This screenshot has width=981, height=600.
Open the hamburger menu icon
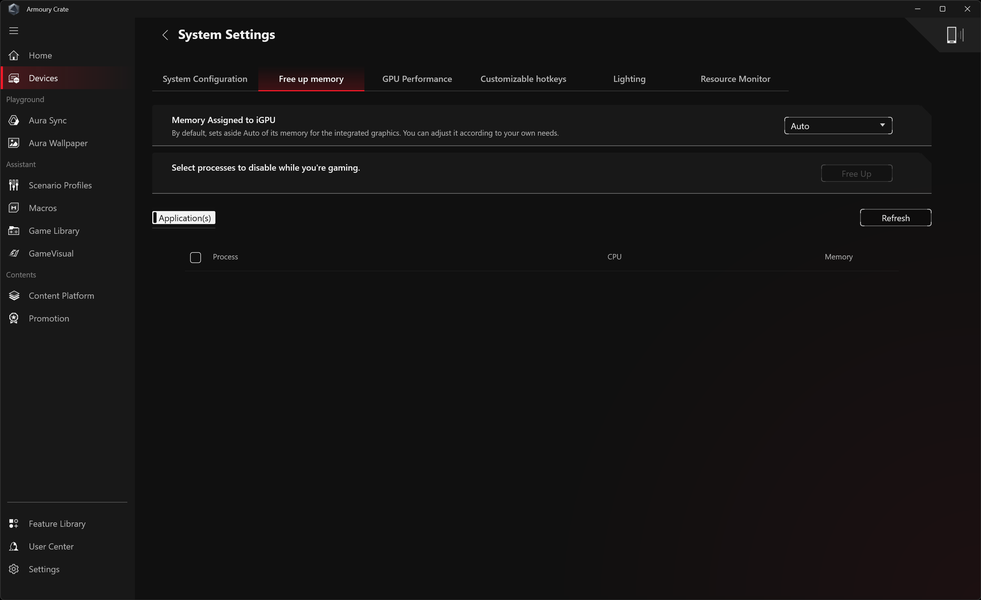[x=13, y=31]
